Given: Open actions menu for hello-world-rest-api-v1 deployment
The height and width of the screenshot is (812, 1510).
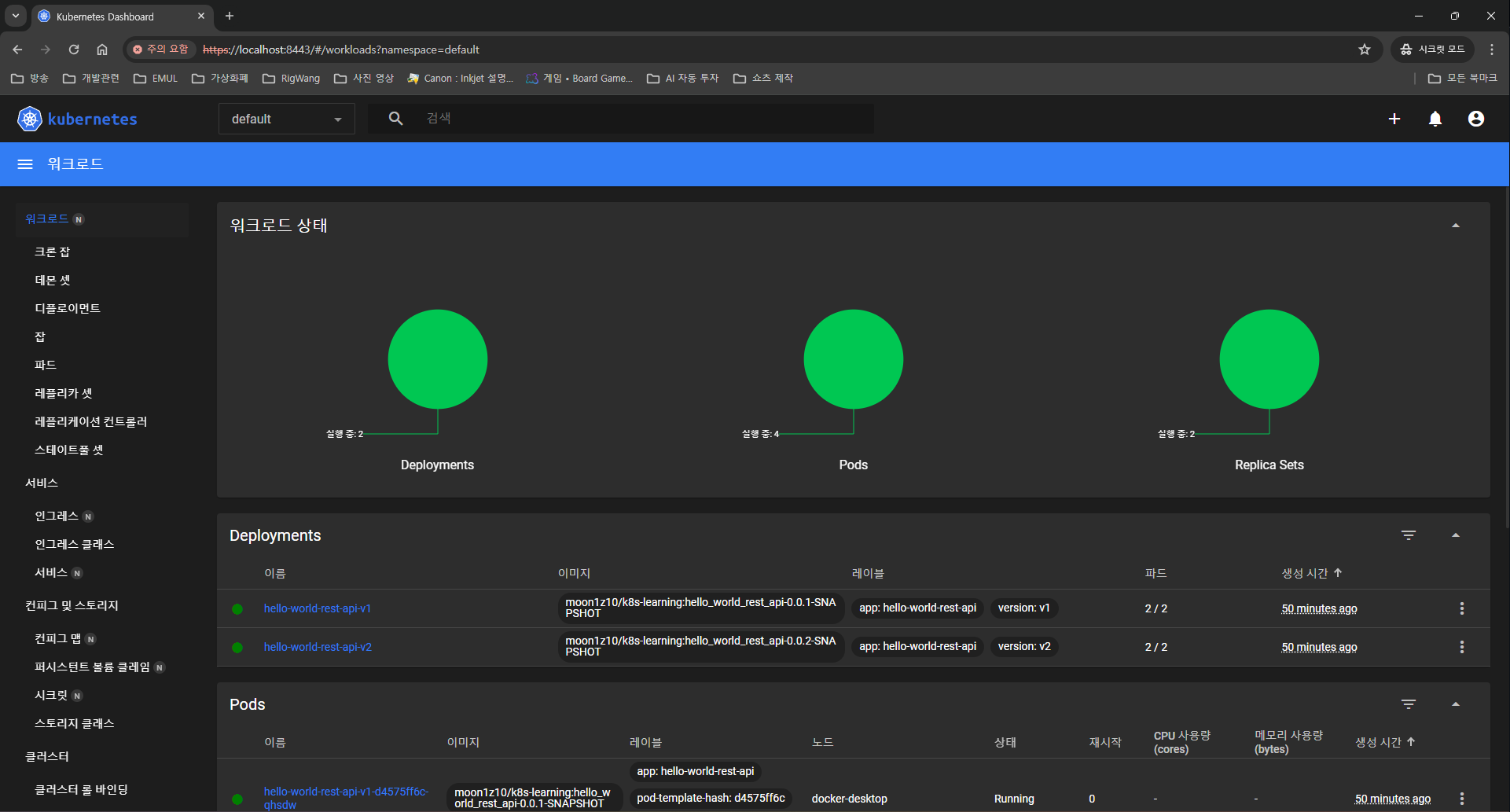Looking at the screenshot, I should tap(1462, 608).
